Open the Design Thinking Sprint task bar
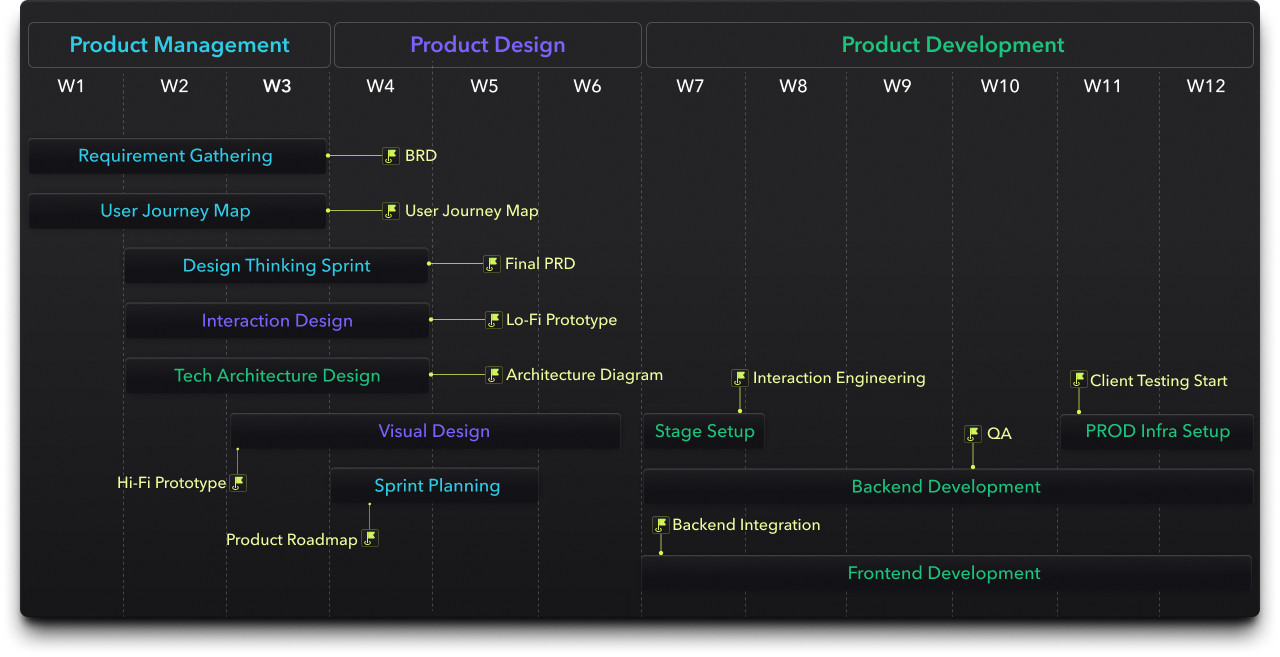The image size is (1280, 657). [x=276, y=266]
